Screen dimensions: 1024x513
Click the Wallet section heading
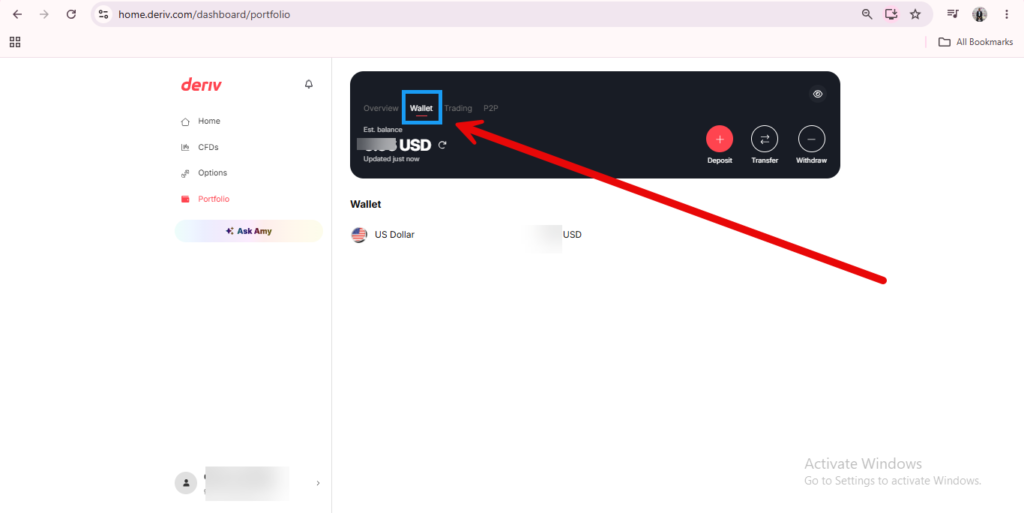366,204
